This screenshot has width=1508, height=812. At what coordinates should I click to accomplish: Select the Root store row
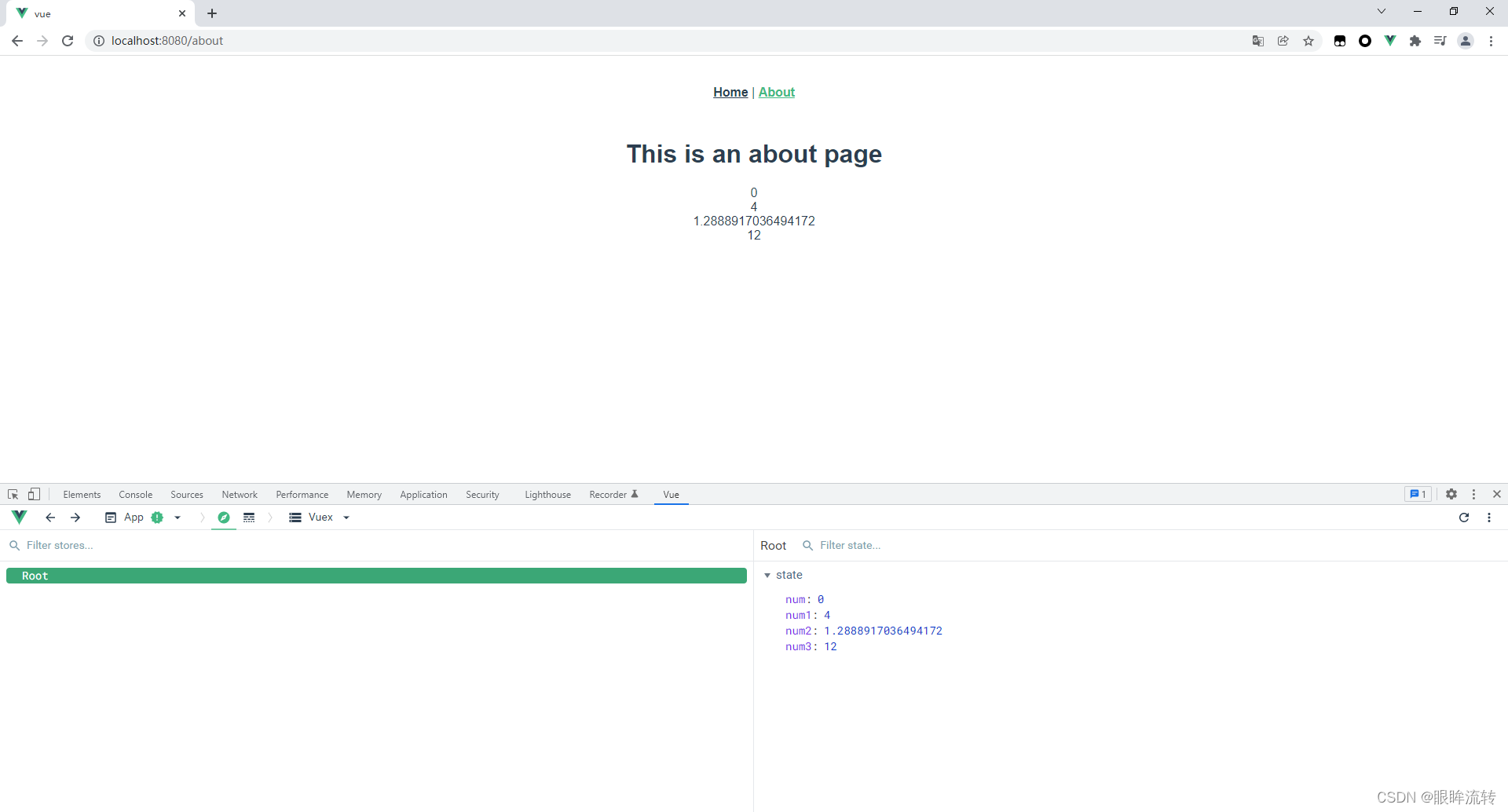(376, 576)
